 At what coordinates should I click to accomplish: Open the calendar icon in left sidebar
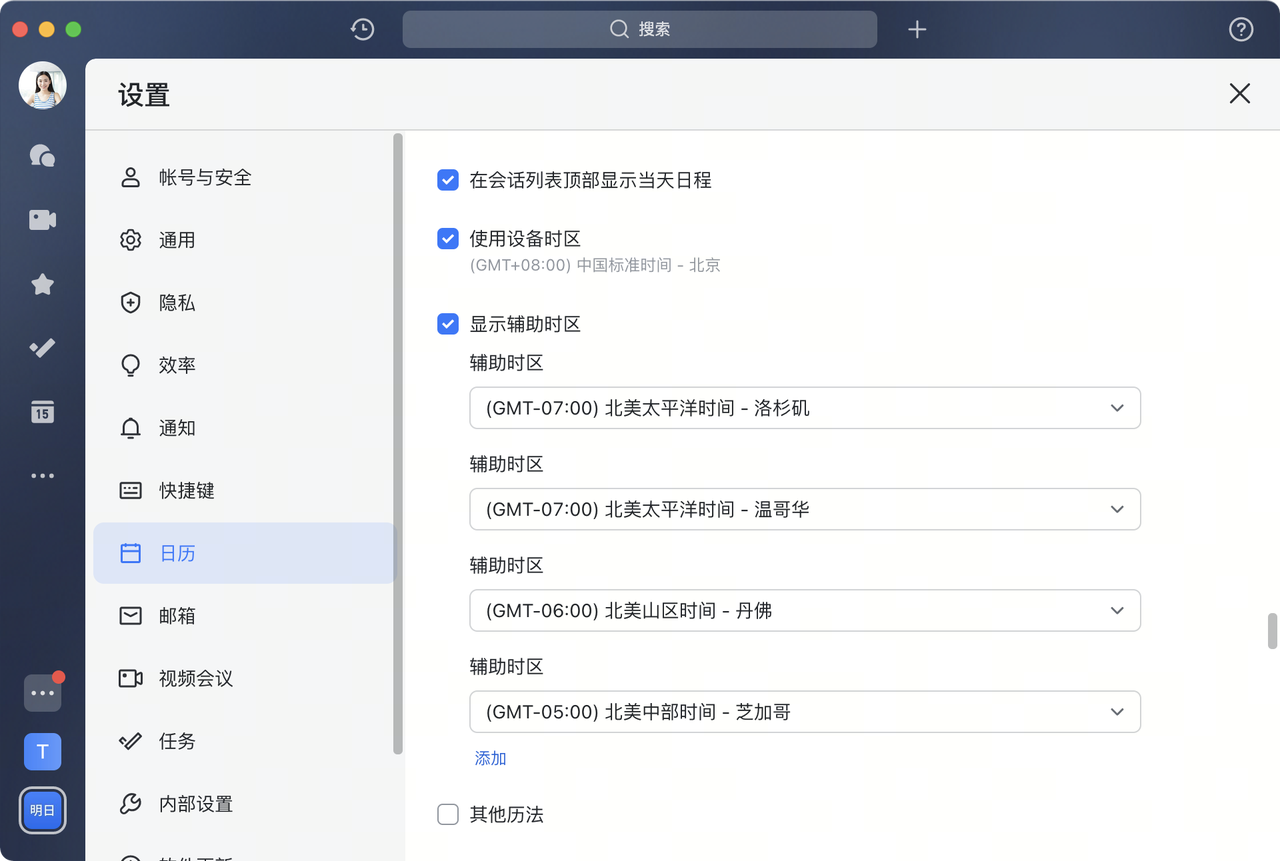[42, 412]
